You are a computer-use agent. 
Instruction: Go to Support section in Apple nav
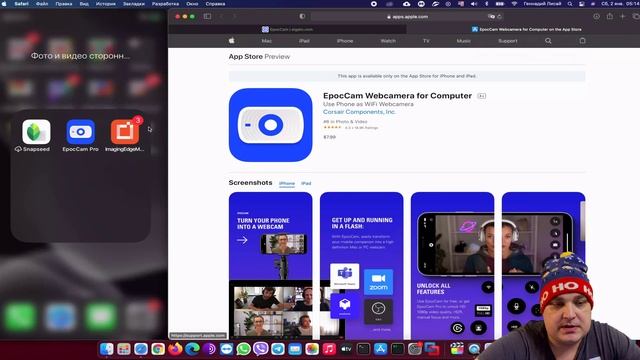point(508,41)
